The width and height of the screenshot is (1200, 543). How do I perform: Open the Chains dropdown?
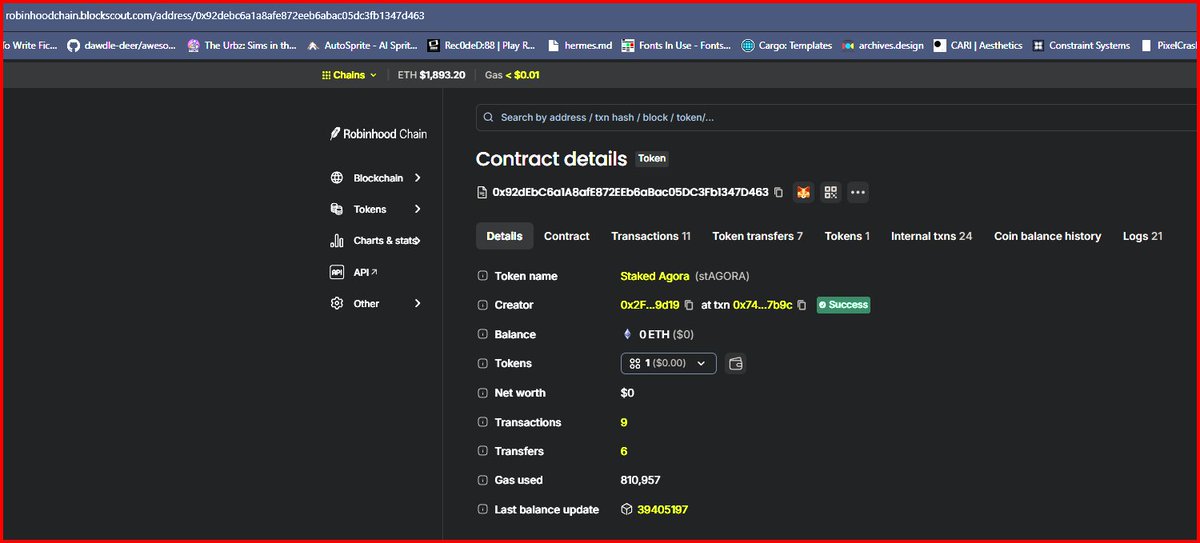click(x=349, y=75)
